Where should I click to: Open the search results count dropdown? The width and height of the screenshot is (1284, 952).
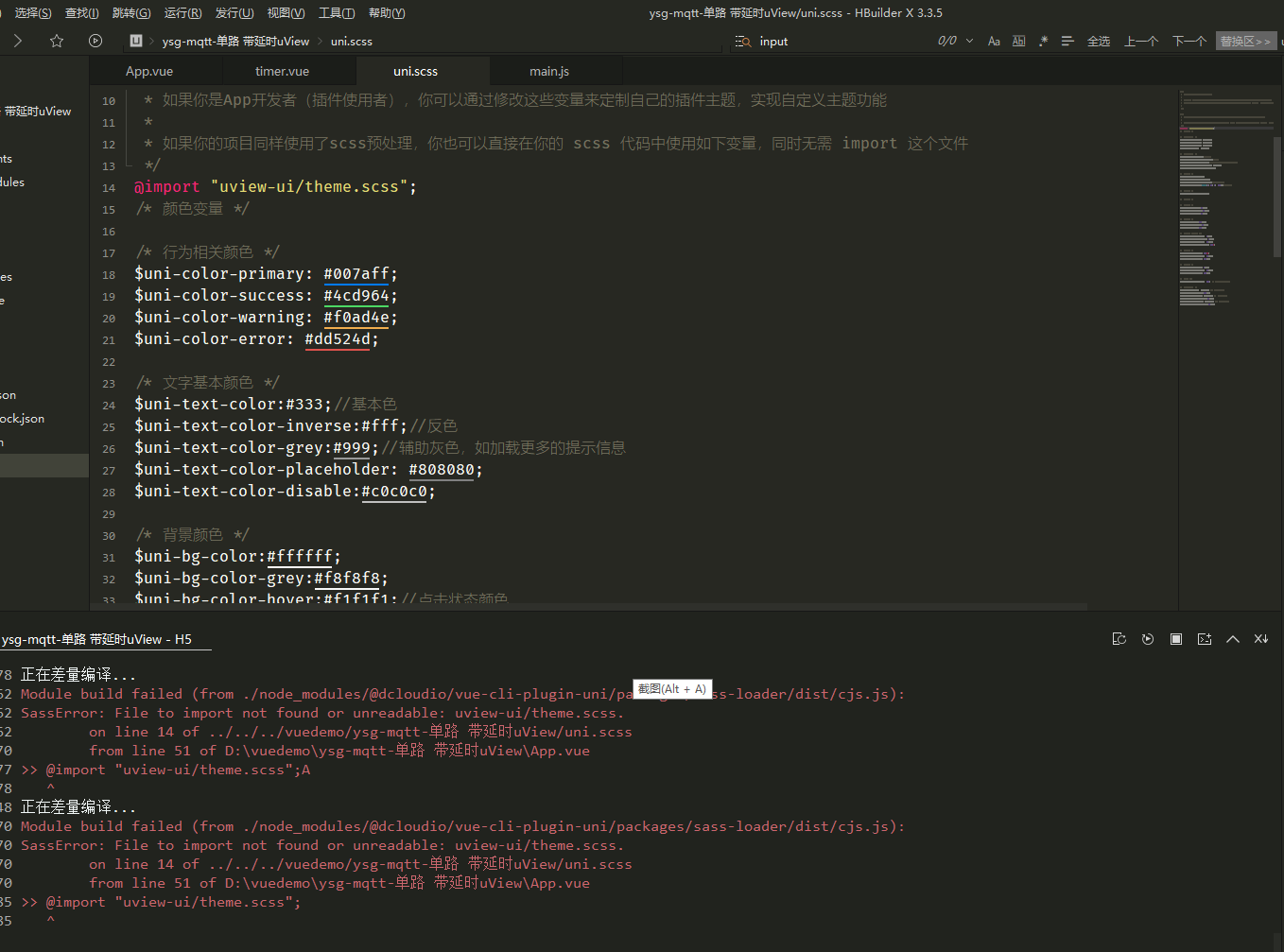click(x=969, y=42)
